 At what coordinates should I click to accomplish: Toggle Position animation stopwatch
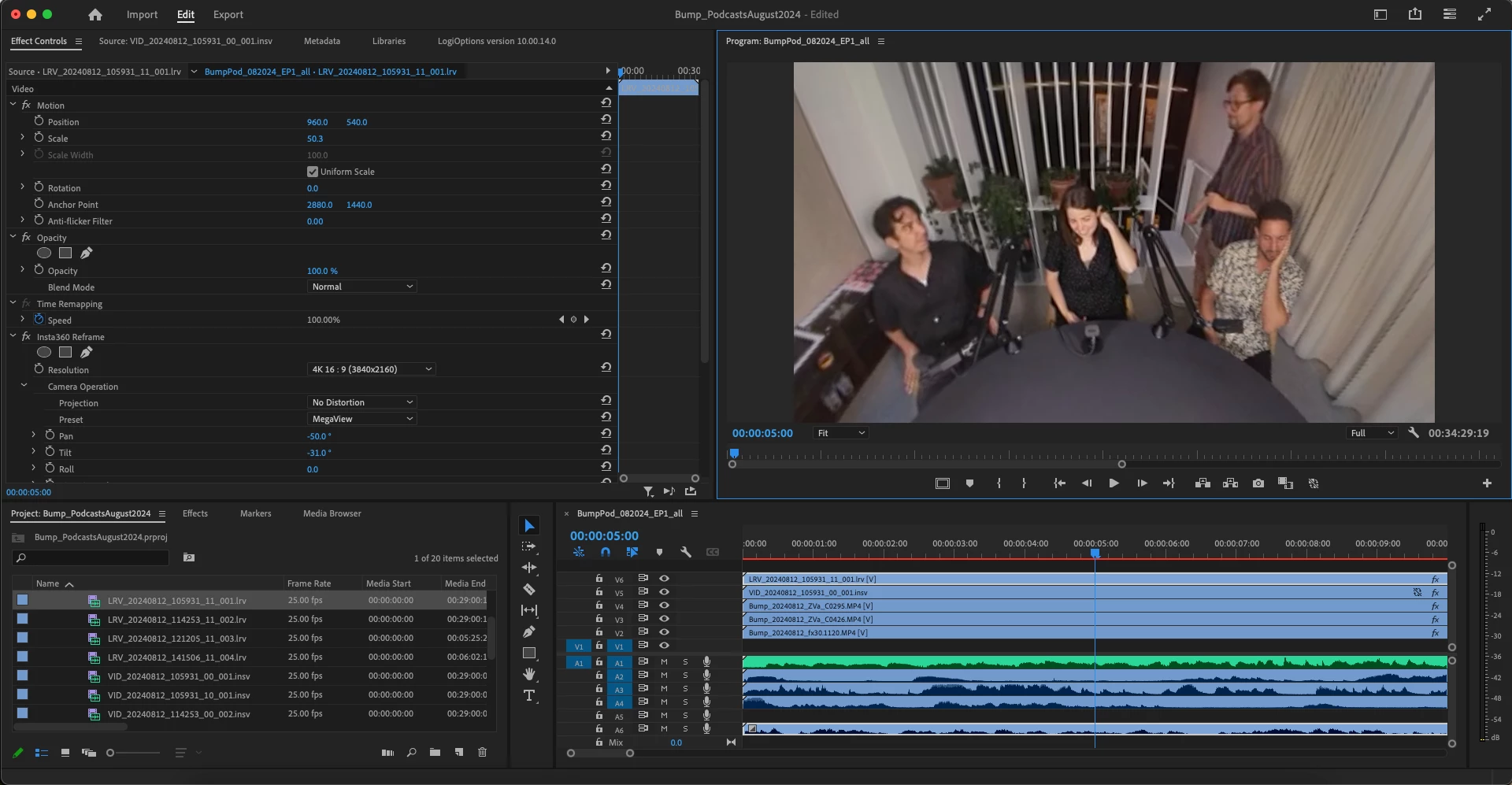click(x=39, y=121)
